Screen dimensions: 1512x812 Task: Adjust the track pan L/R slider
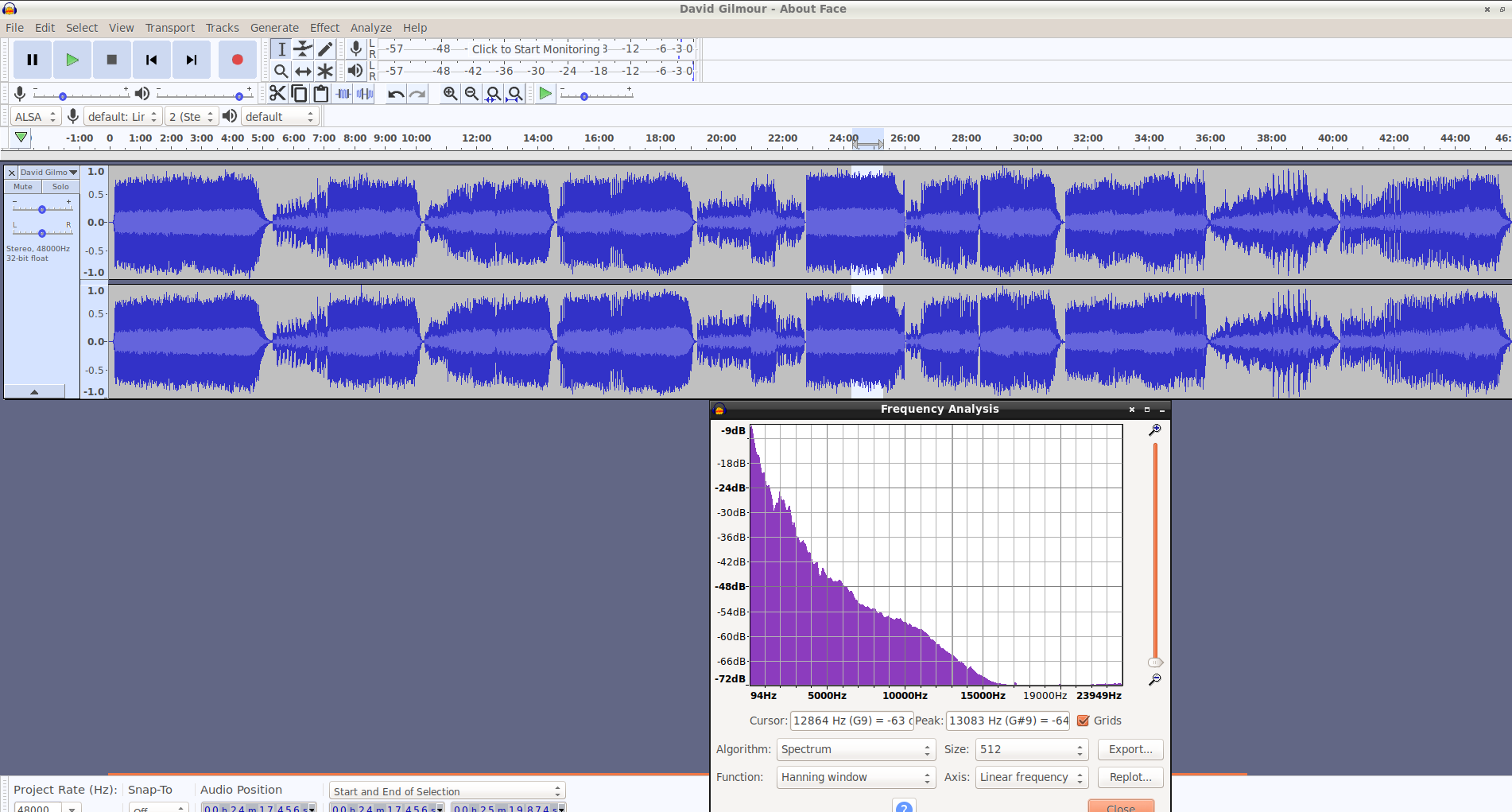(42, 233)
